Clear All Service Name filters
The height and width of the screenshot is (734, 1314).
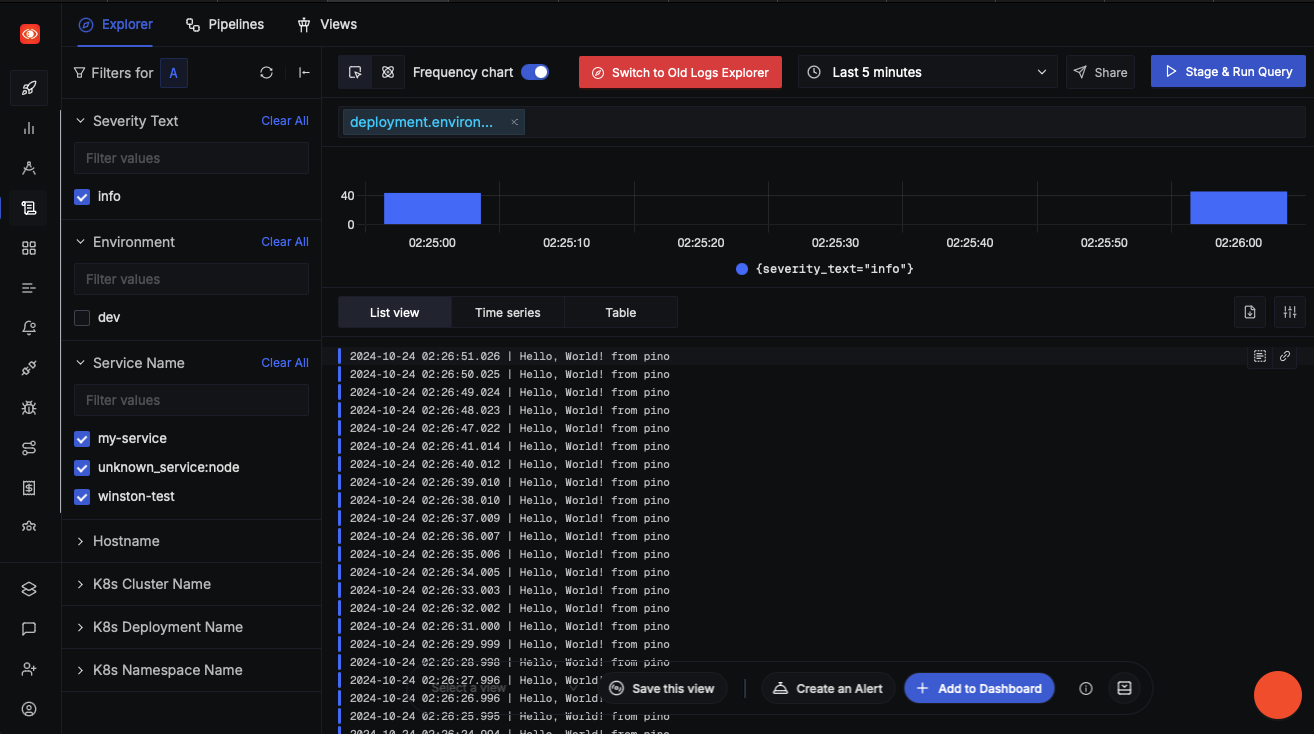[285, 363]
